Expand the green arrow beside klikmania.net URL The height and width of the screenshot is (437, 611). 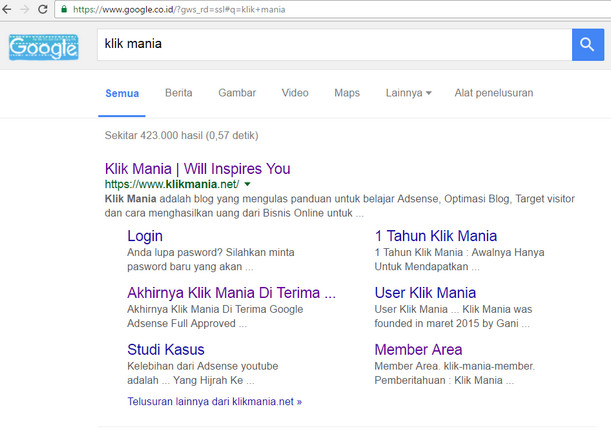click(247, 184)
